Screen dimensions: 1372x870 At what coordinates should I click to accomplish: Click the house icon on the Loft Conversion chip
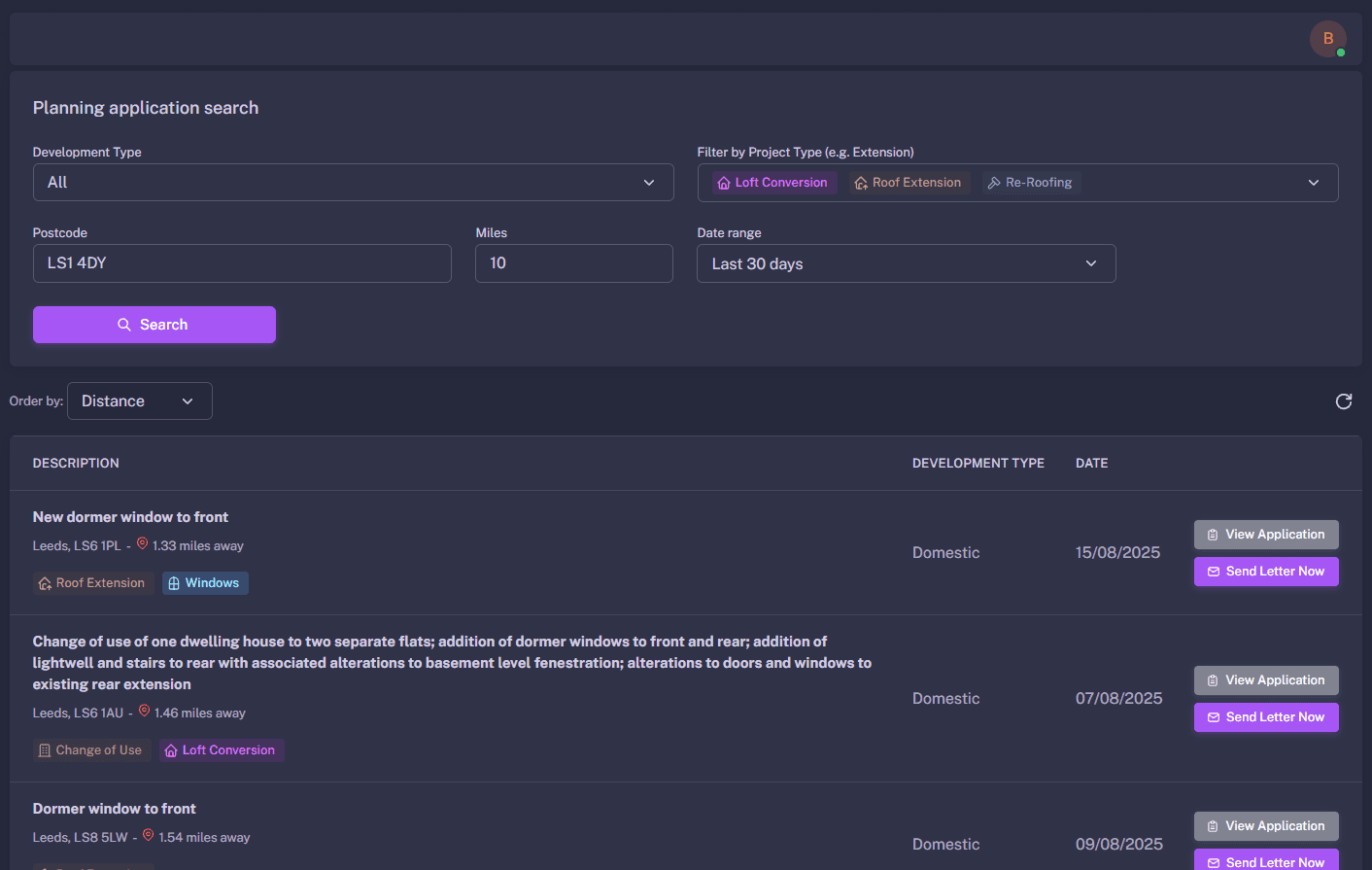point(723,182)
